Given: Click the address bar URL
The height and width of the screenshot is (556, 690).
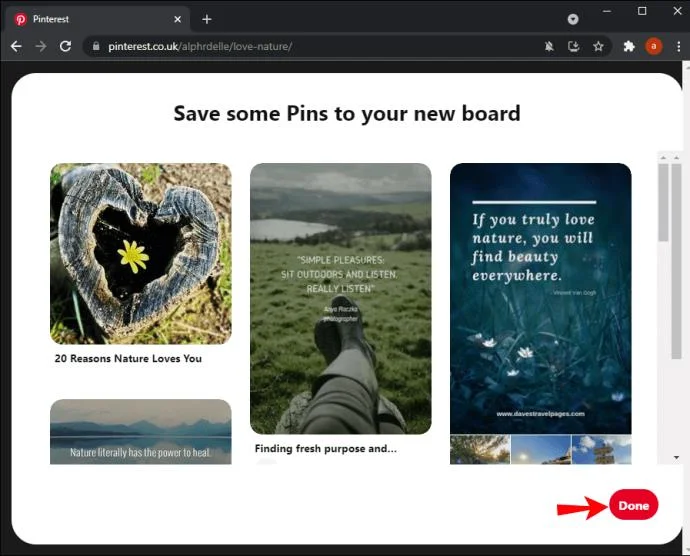Looking at the screenshot, I should click(200, 46).
